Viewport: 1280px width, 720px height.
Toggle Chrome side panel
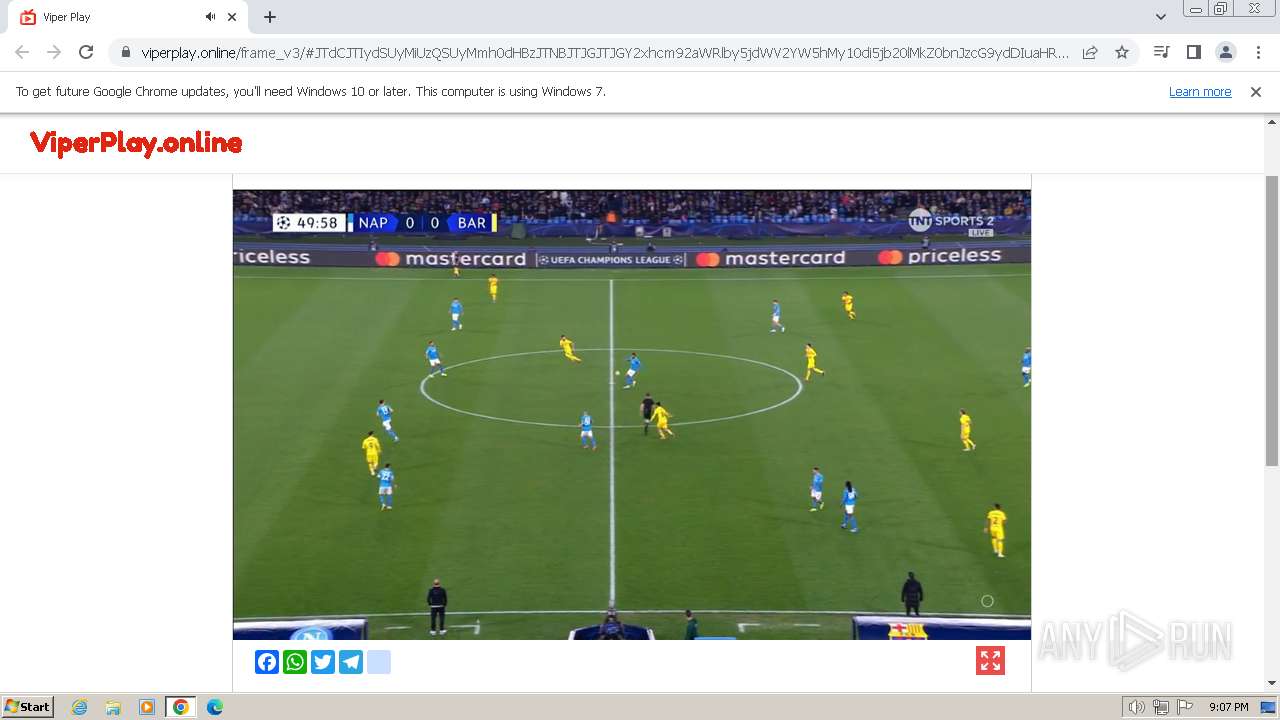point(1193,53)
